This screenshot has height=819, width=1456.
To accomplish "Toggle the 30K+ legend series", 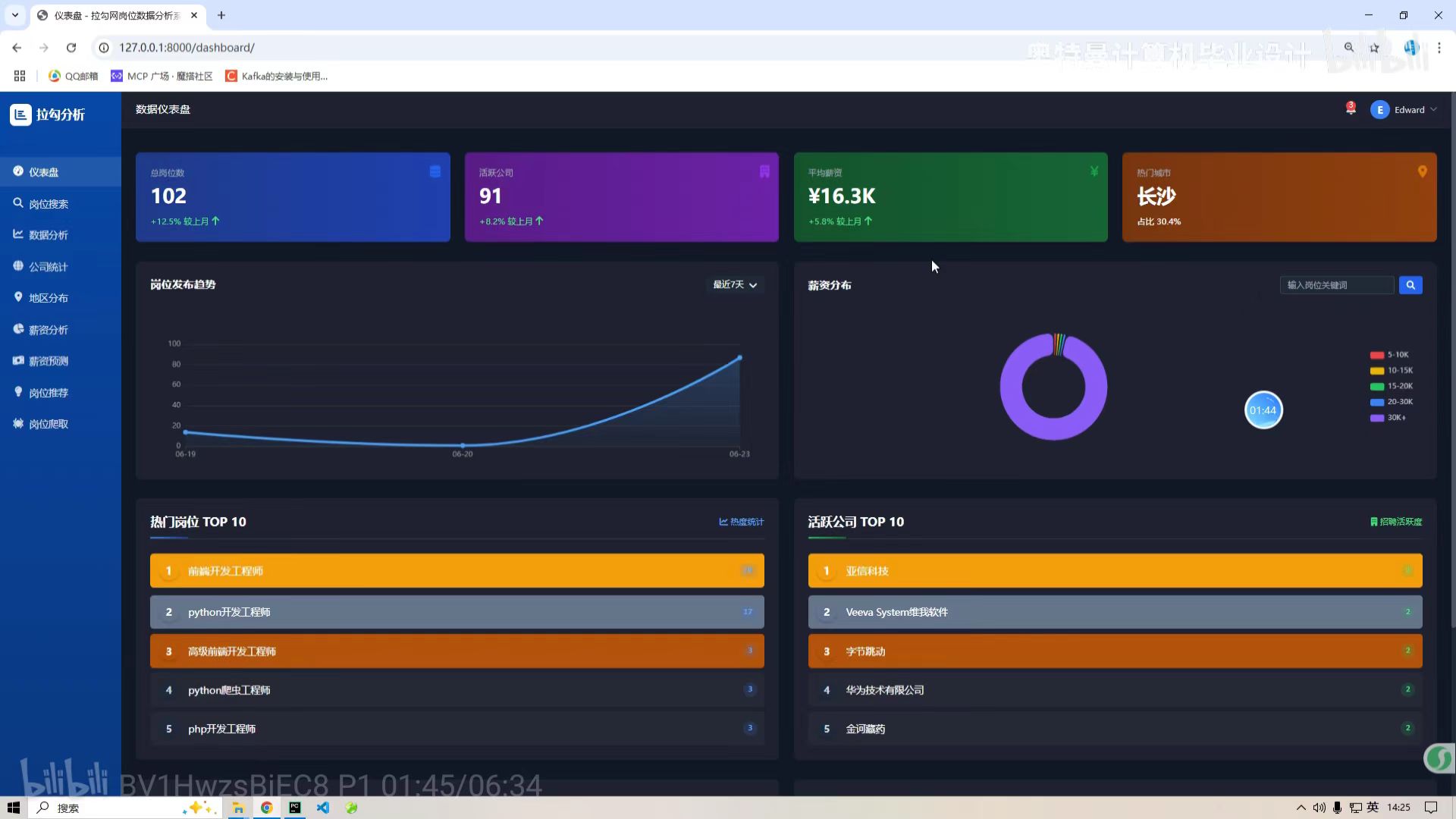I will tap(1388, 418).
